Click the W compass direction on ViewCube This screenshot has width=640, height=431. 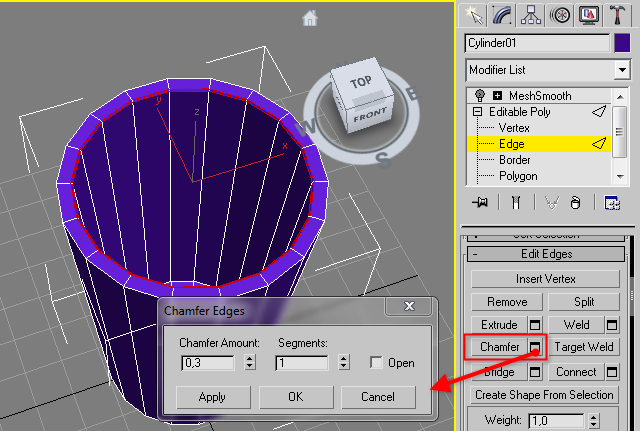pos(305,128)
